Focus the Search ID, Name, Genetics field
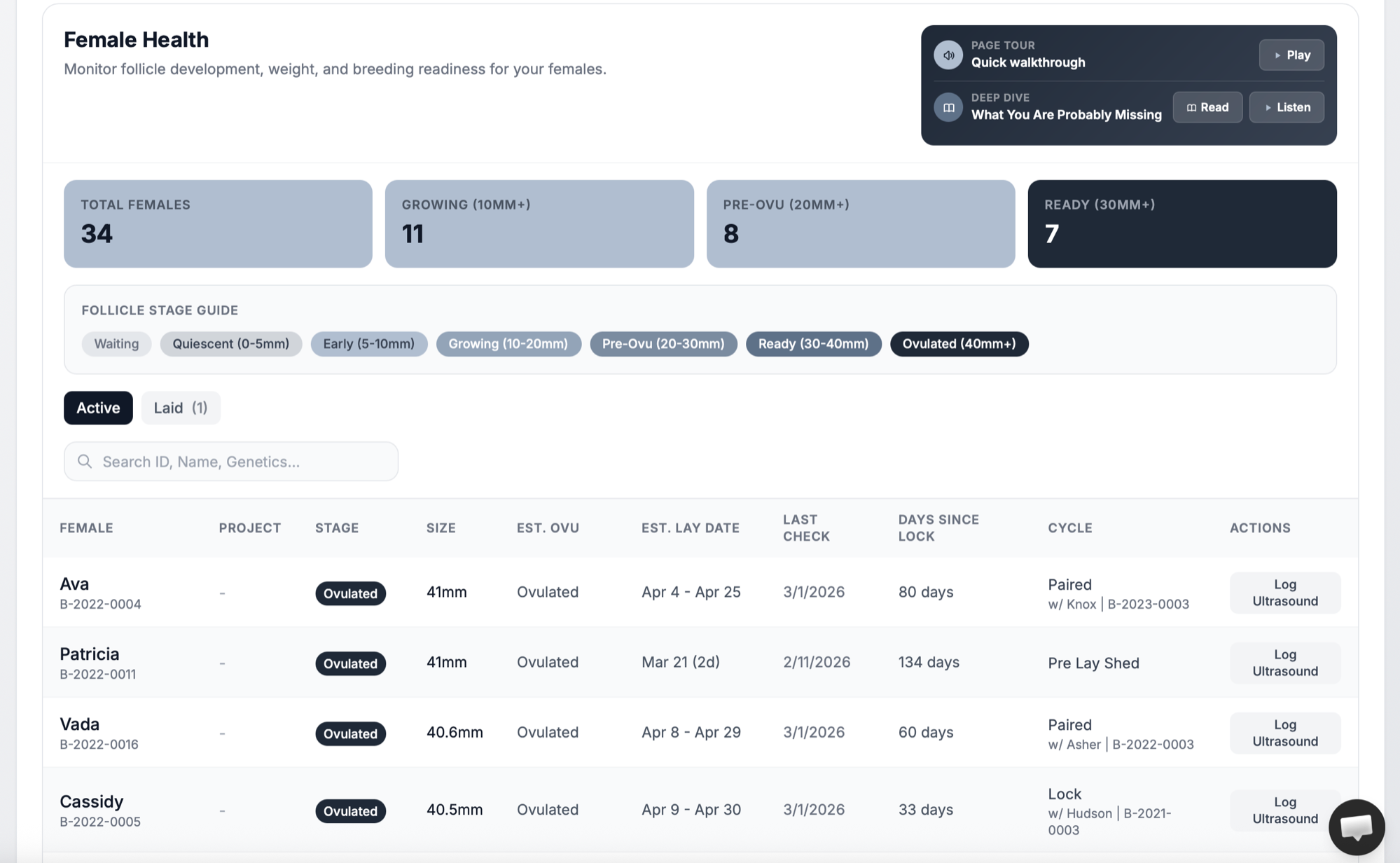 (x=242, y=461)
